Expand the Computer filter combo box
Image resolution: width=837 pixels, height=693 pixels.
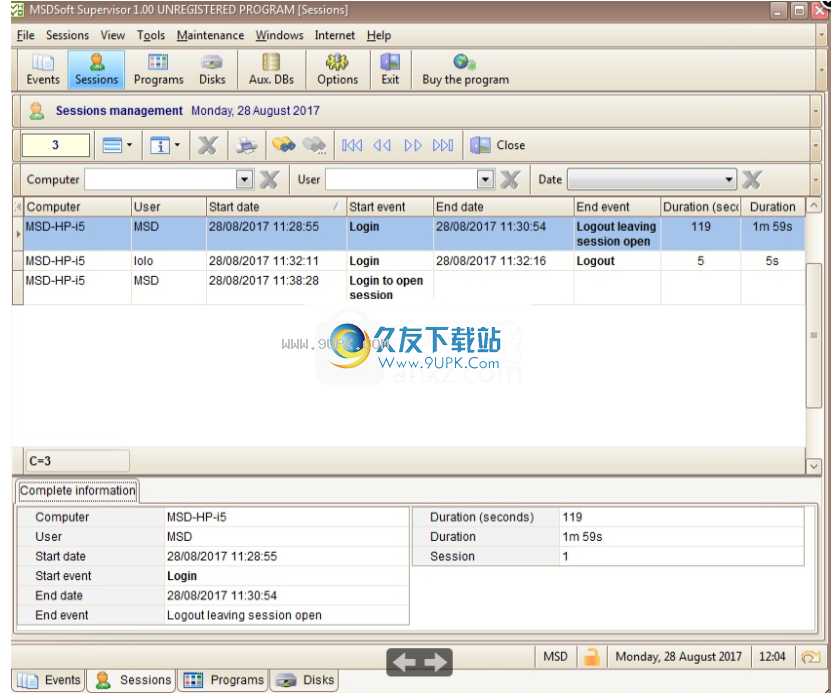click(244, 179)
